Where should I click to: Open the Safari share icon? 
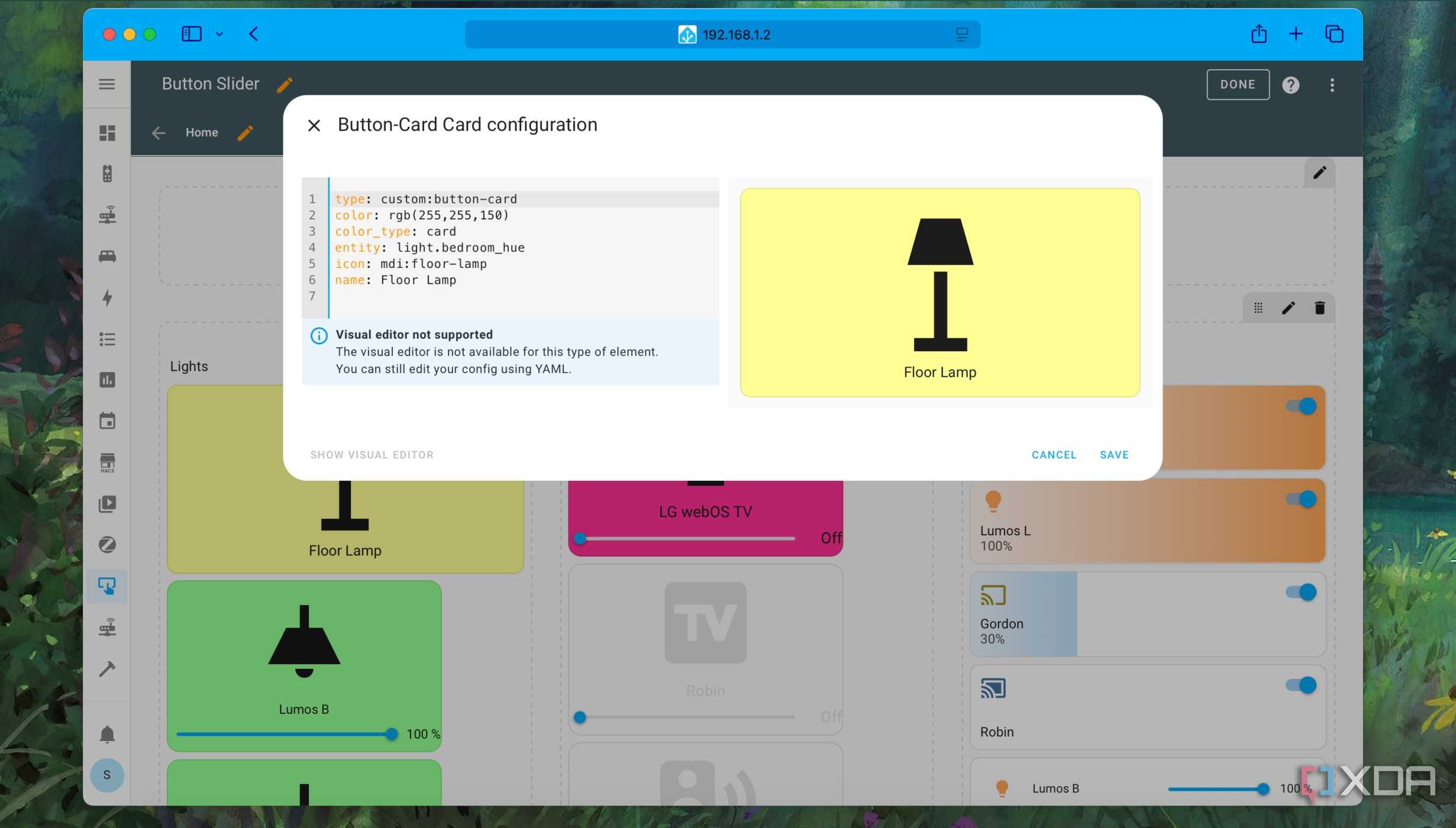(x=1258, y=34)
